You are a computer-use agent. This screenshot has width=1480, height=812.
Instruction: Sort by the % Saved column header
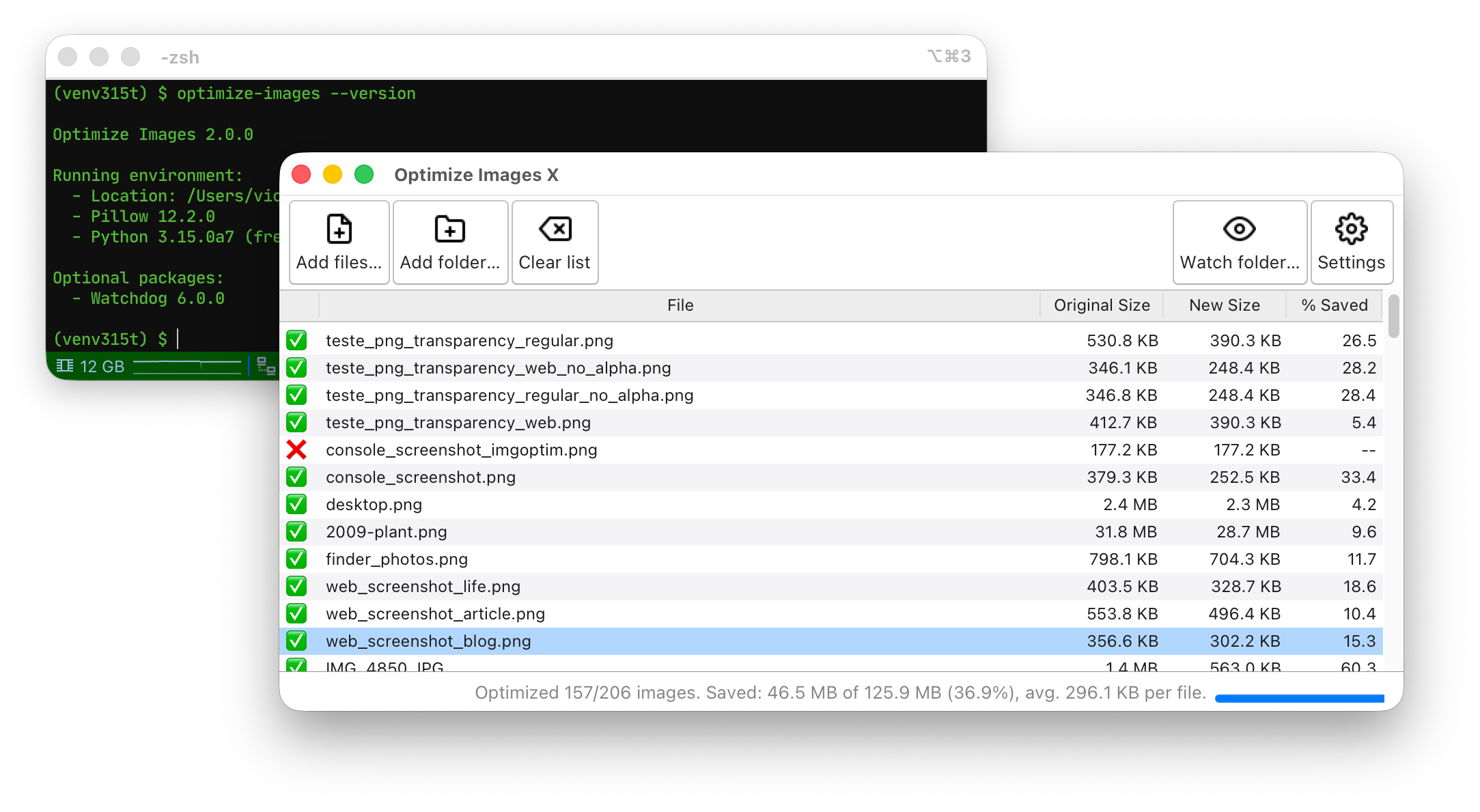pos(1335,305)
